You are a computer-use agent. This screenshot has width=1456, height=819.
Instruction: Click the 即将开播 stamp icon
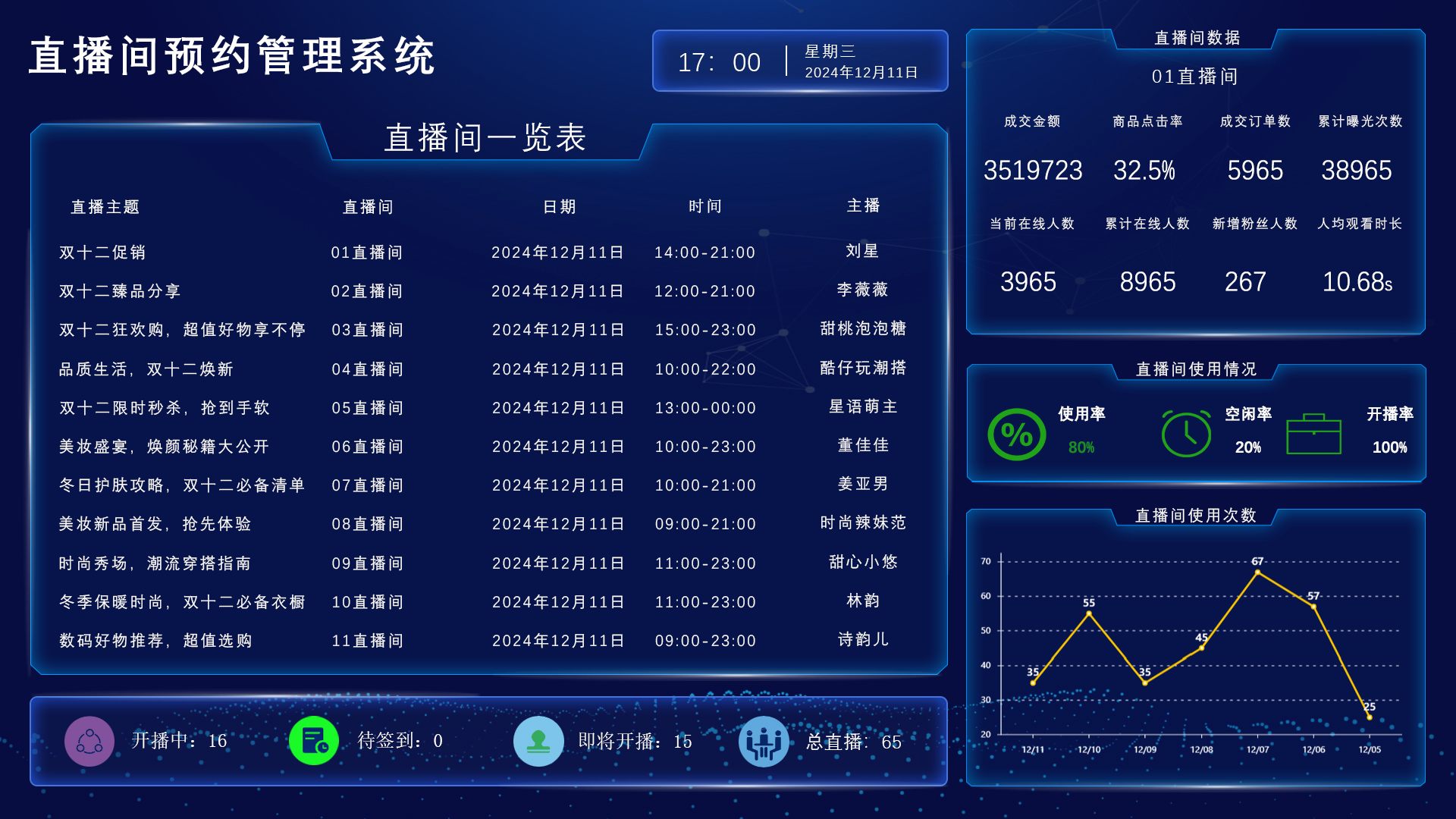538,741
